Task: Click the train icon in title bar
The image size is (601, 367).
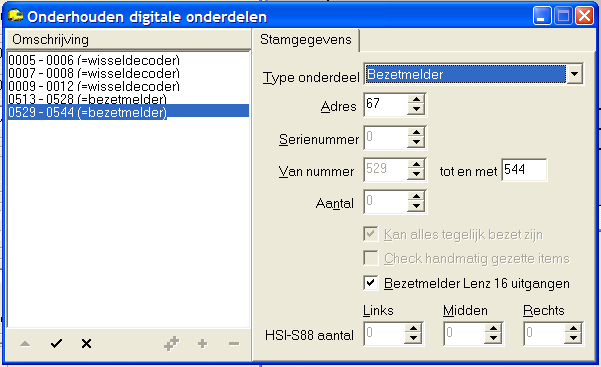Action: [15, 16]
